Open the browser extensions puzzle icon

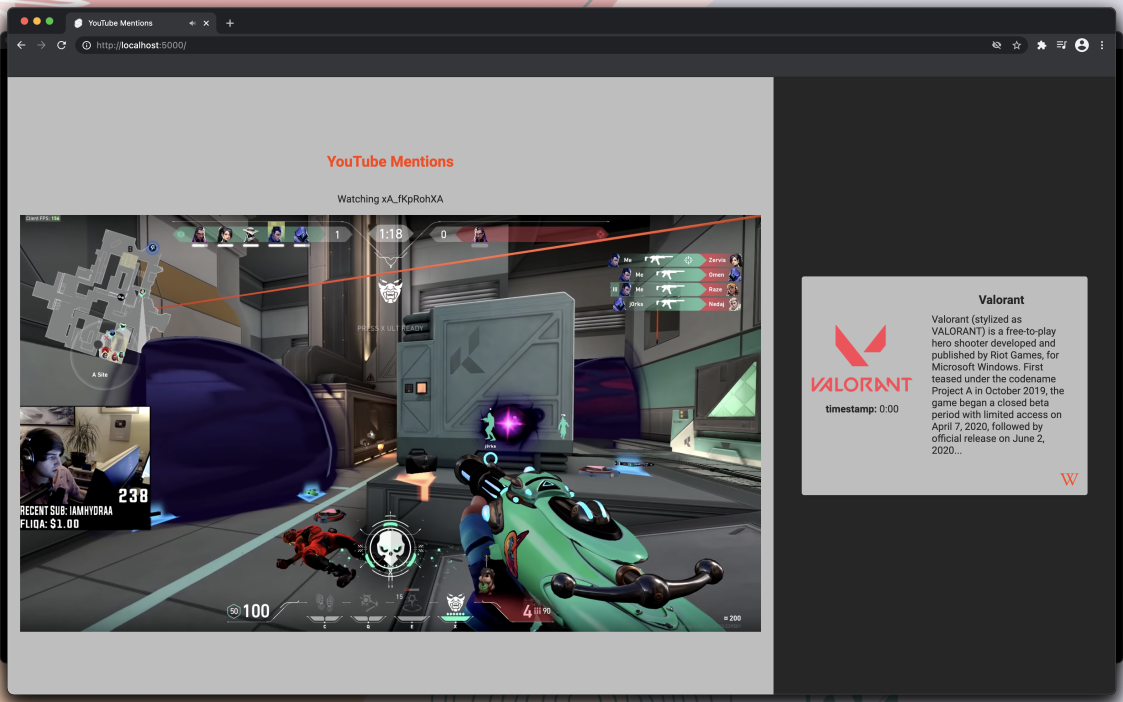click(x=1041, y=45)
